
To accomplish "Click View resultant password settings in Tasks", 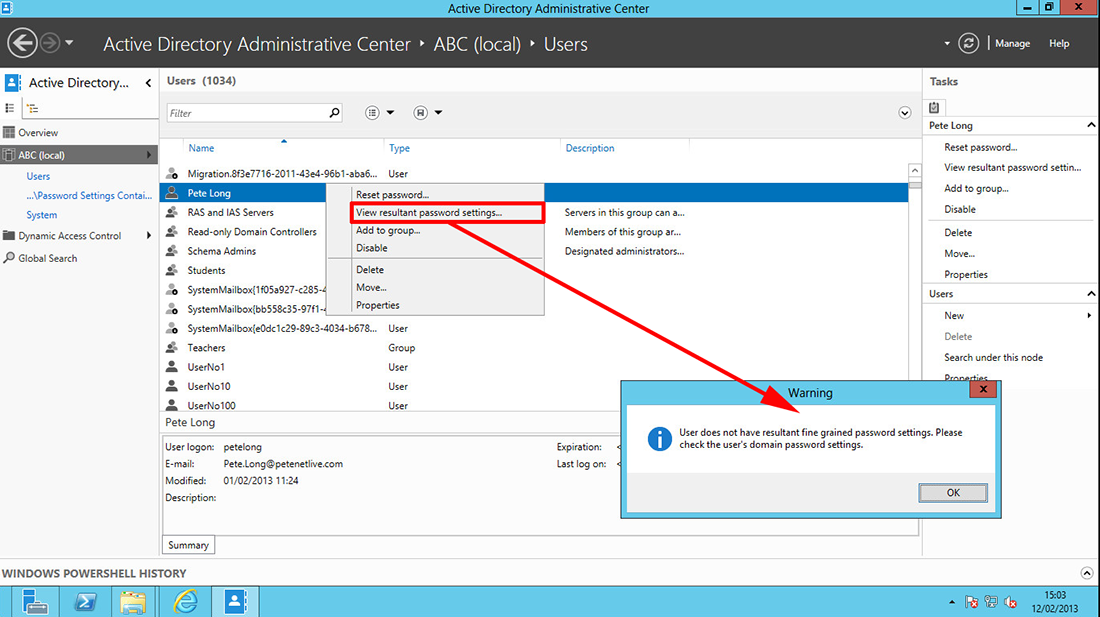I will click(x=1012, y=168).
